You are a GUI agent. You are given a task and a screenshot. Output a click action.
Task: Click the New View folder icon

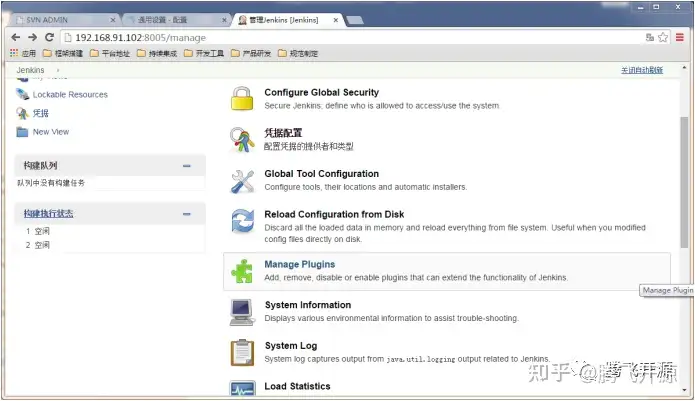coord(22,132)
